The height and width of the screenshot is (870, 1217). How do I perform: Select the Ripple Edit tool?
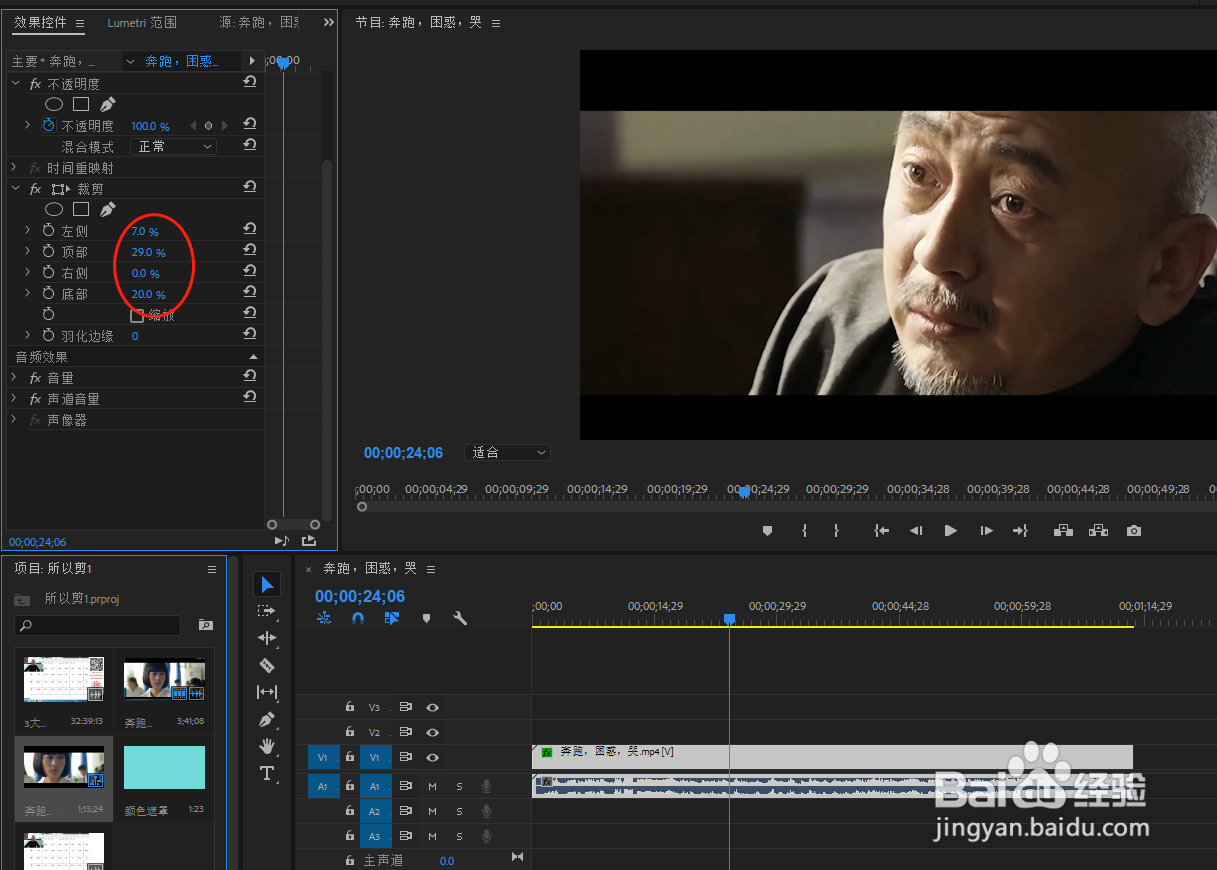tap(267, 637)
